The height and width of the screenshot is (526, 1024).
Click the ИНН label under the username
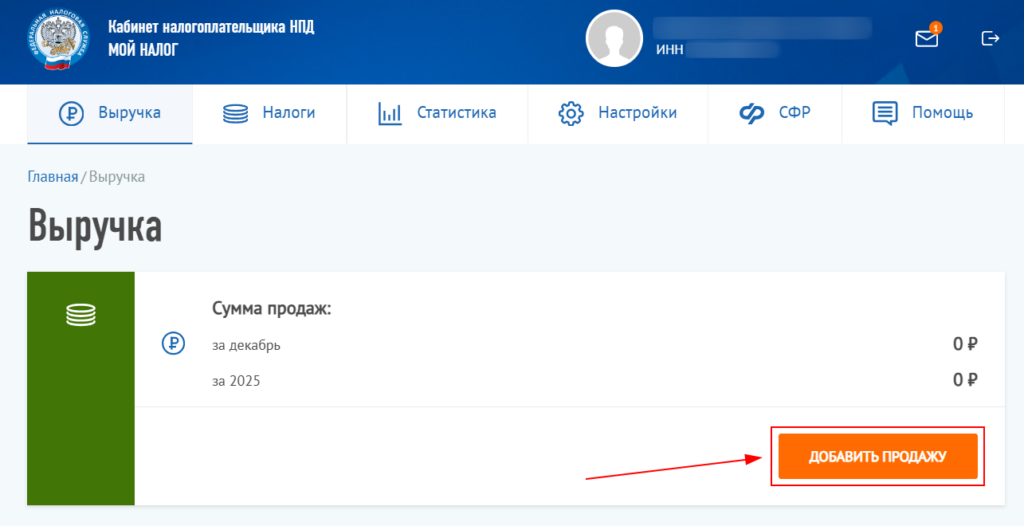670,50
